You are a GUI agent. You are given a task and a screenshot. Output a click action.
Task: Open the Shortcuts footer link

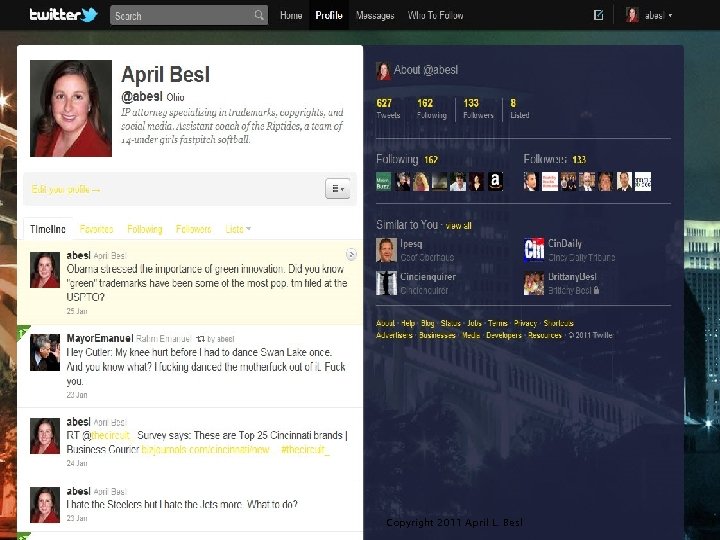pos(558,323)
